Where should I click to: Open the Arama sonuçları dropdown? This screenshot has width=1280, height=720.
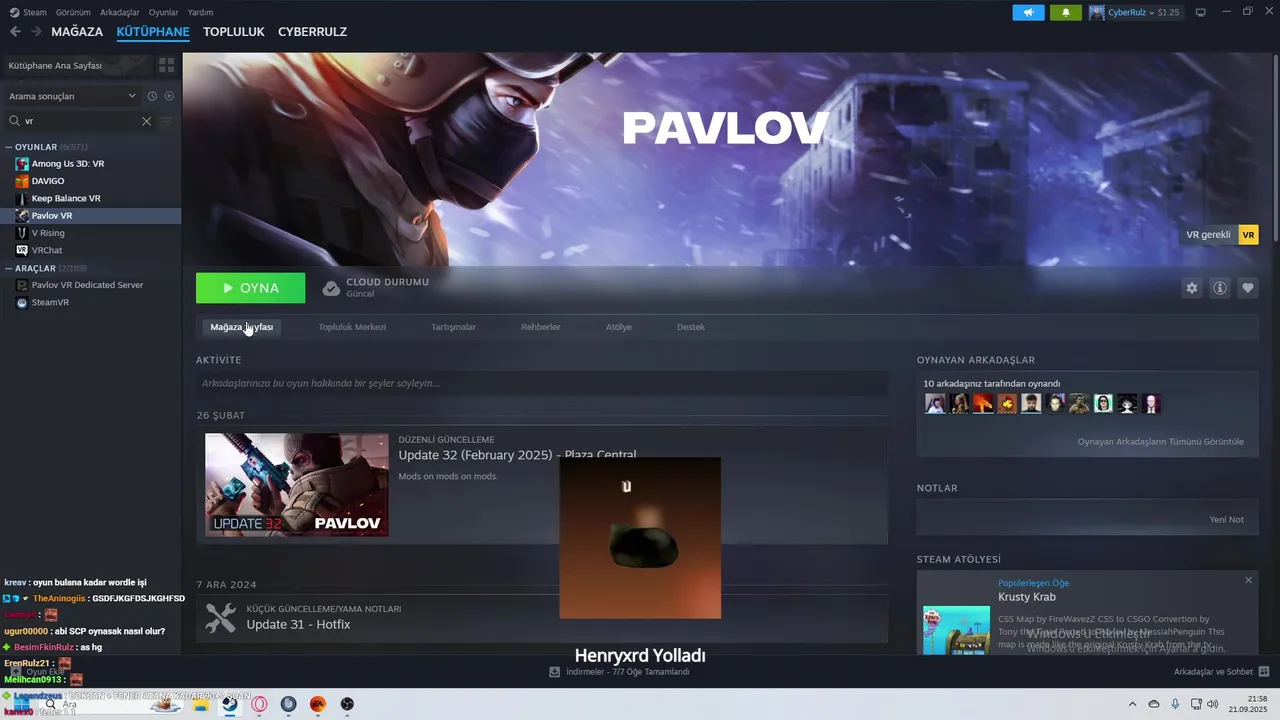coord(72,96)
